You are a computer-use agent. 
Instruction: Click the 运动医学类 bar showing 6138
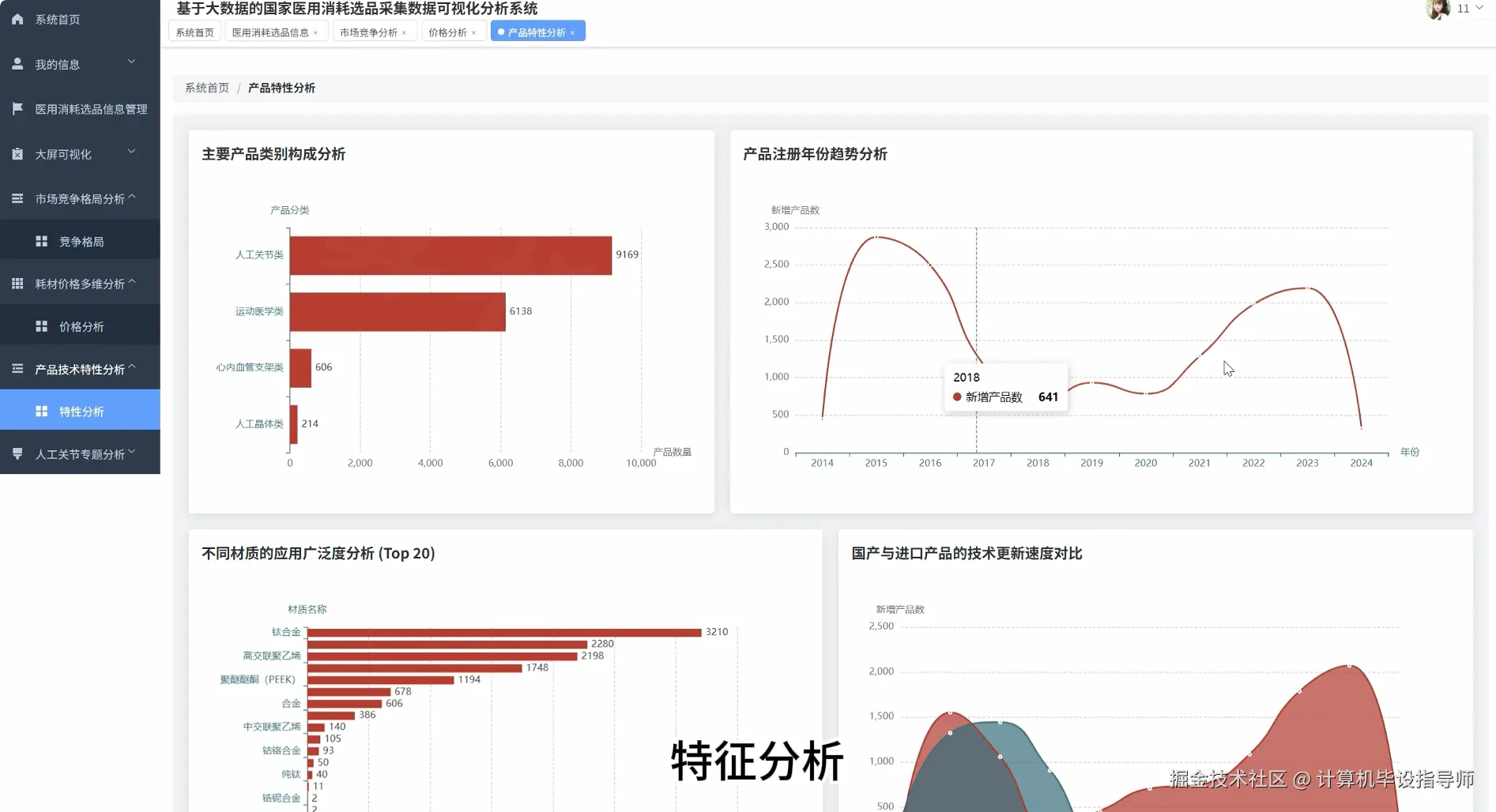point(398,311)
